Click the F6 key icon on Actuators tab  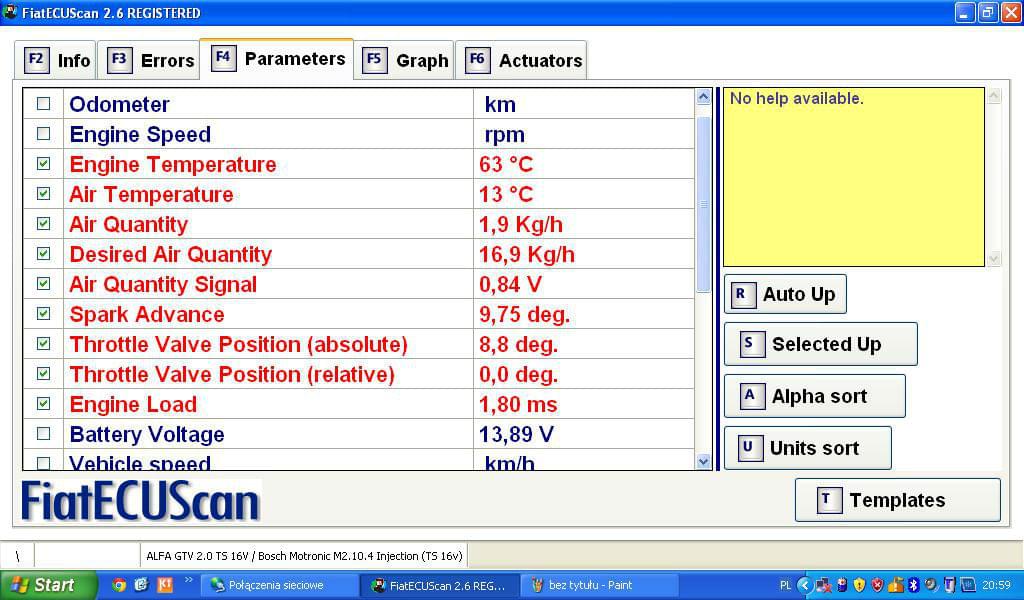pyautogui.click(x=477, y=60)
